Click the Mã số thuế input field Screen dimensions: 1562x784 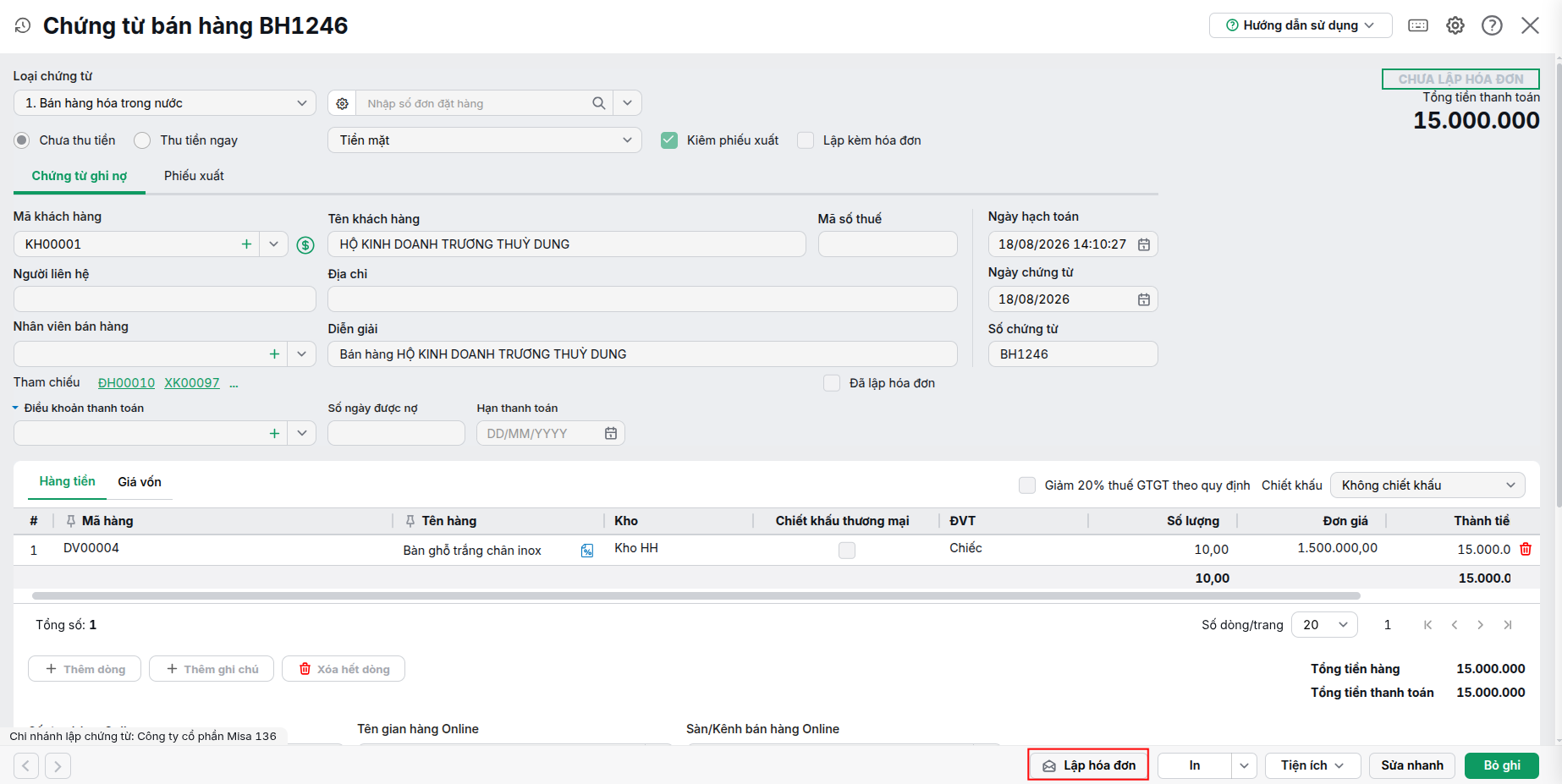pos(888,244)
